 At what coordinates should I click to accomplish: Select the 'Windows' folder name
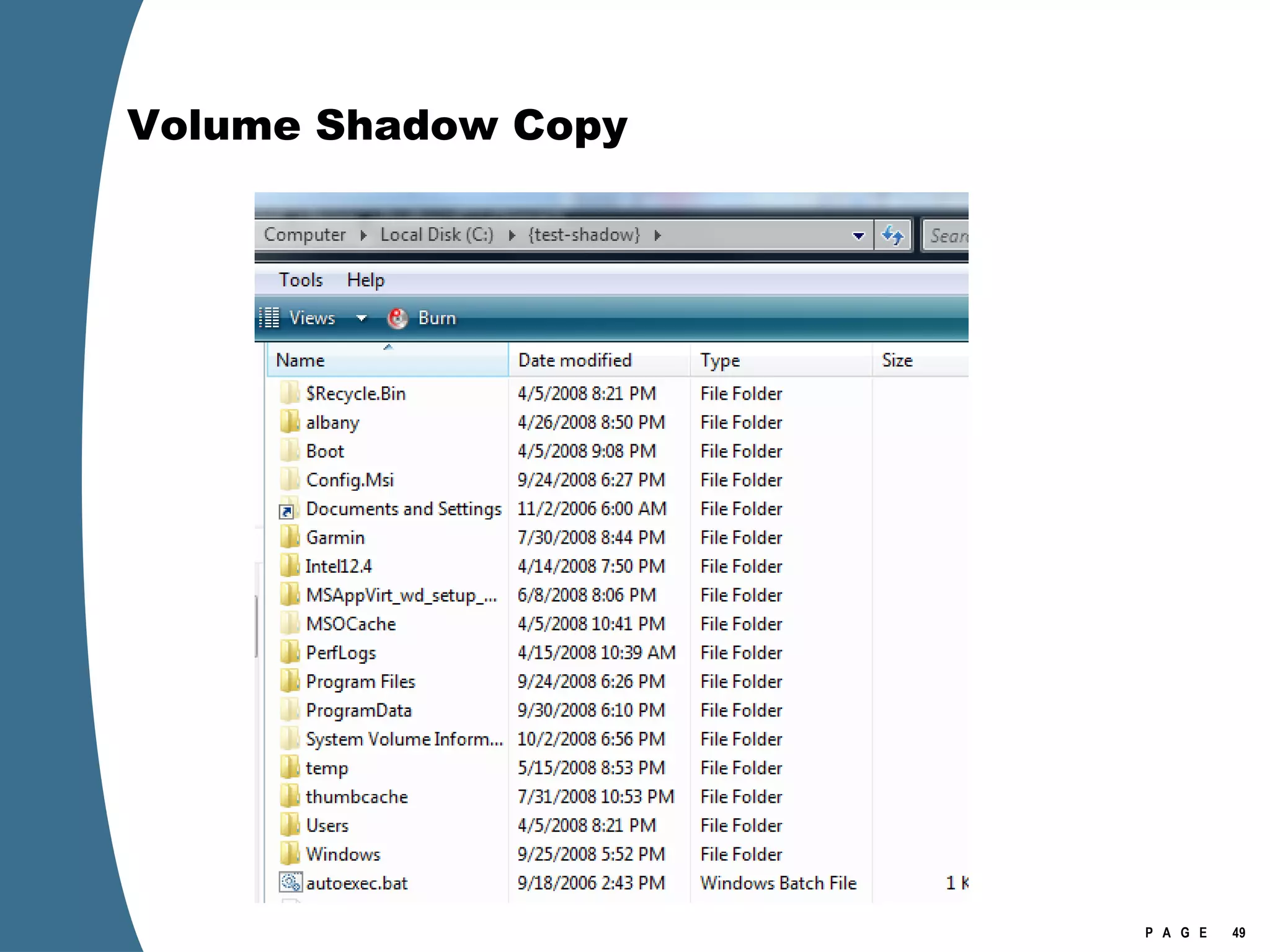click(343, 854)
